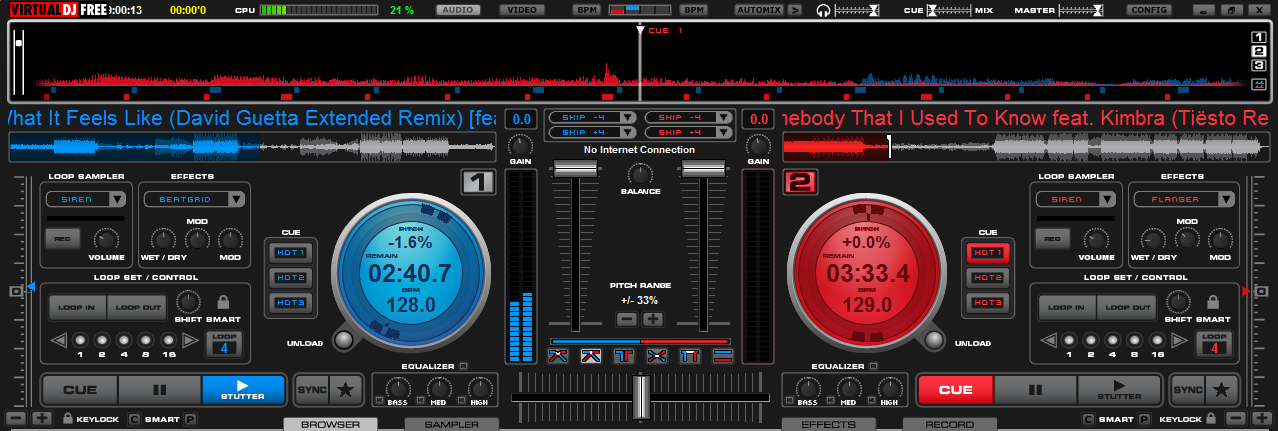Select waveform zoom level 3
The height and width of the screenshot is (431, 1278).
(x=1258, y=65)
